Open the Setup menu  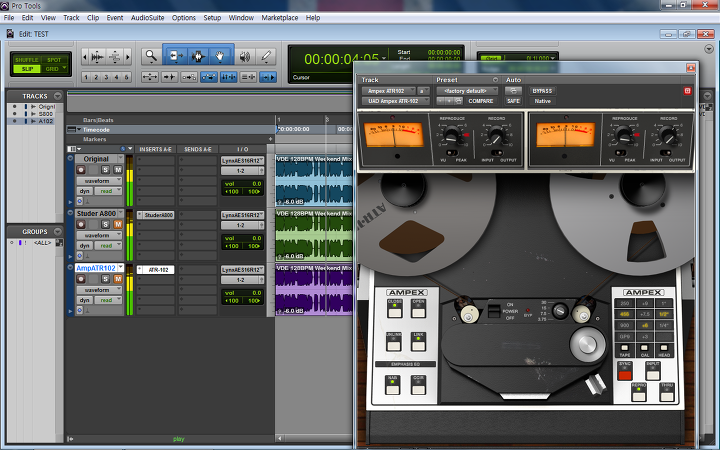click(x=212, y=18)
